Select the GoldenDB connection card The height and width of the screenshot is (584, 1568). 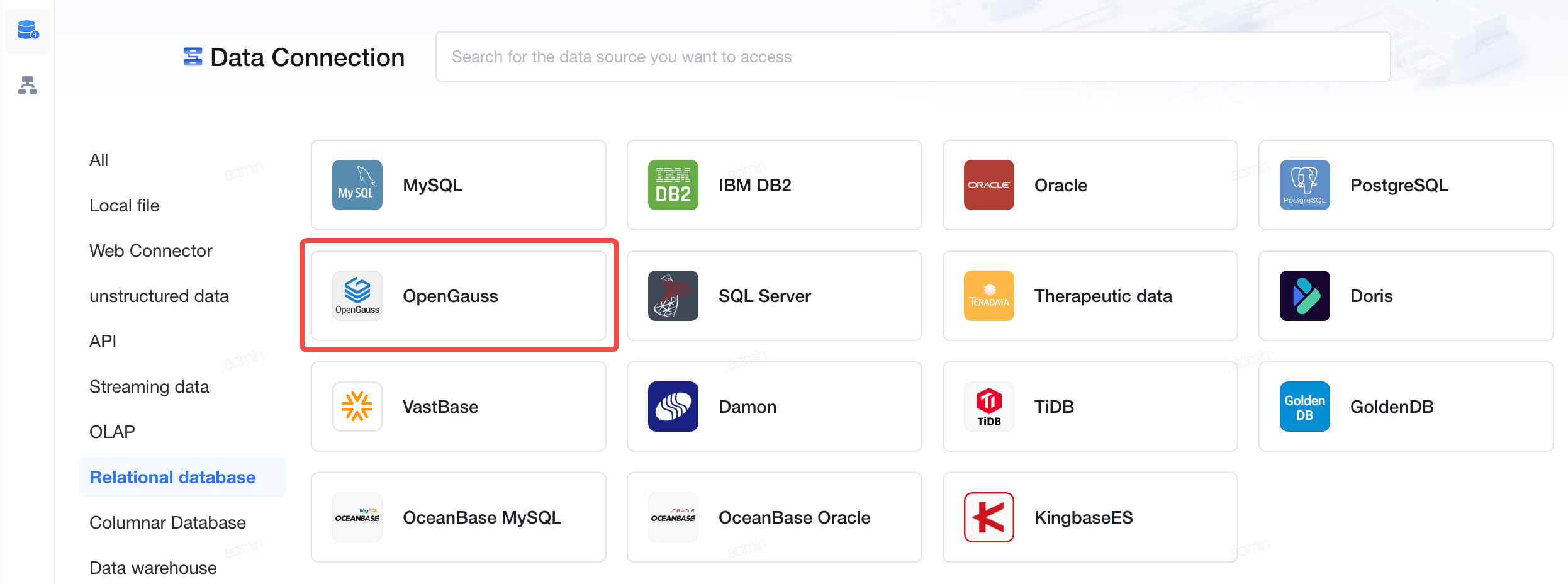(1406, 407)
